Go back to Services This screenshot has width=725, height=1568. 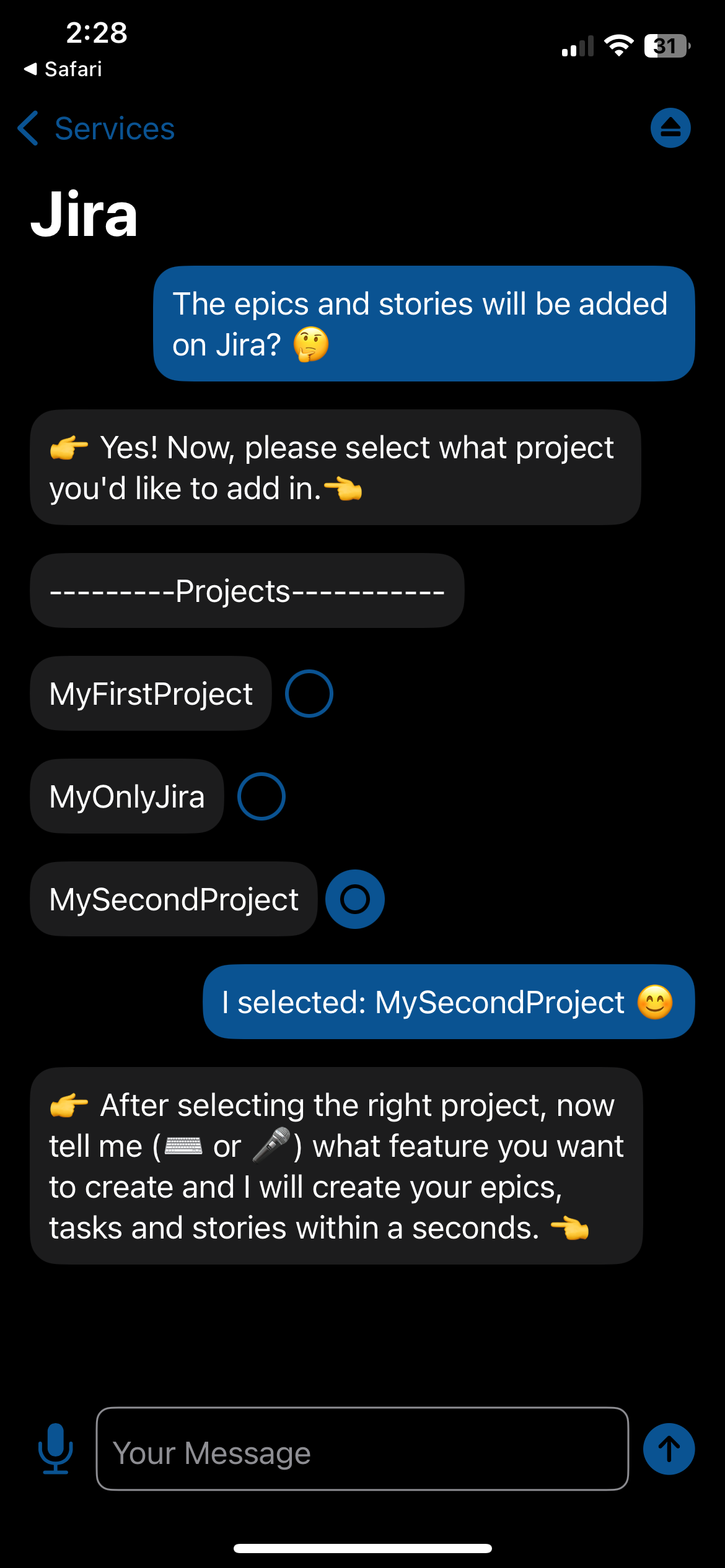pyautogui.click(x=115, y=128)
